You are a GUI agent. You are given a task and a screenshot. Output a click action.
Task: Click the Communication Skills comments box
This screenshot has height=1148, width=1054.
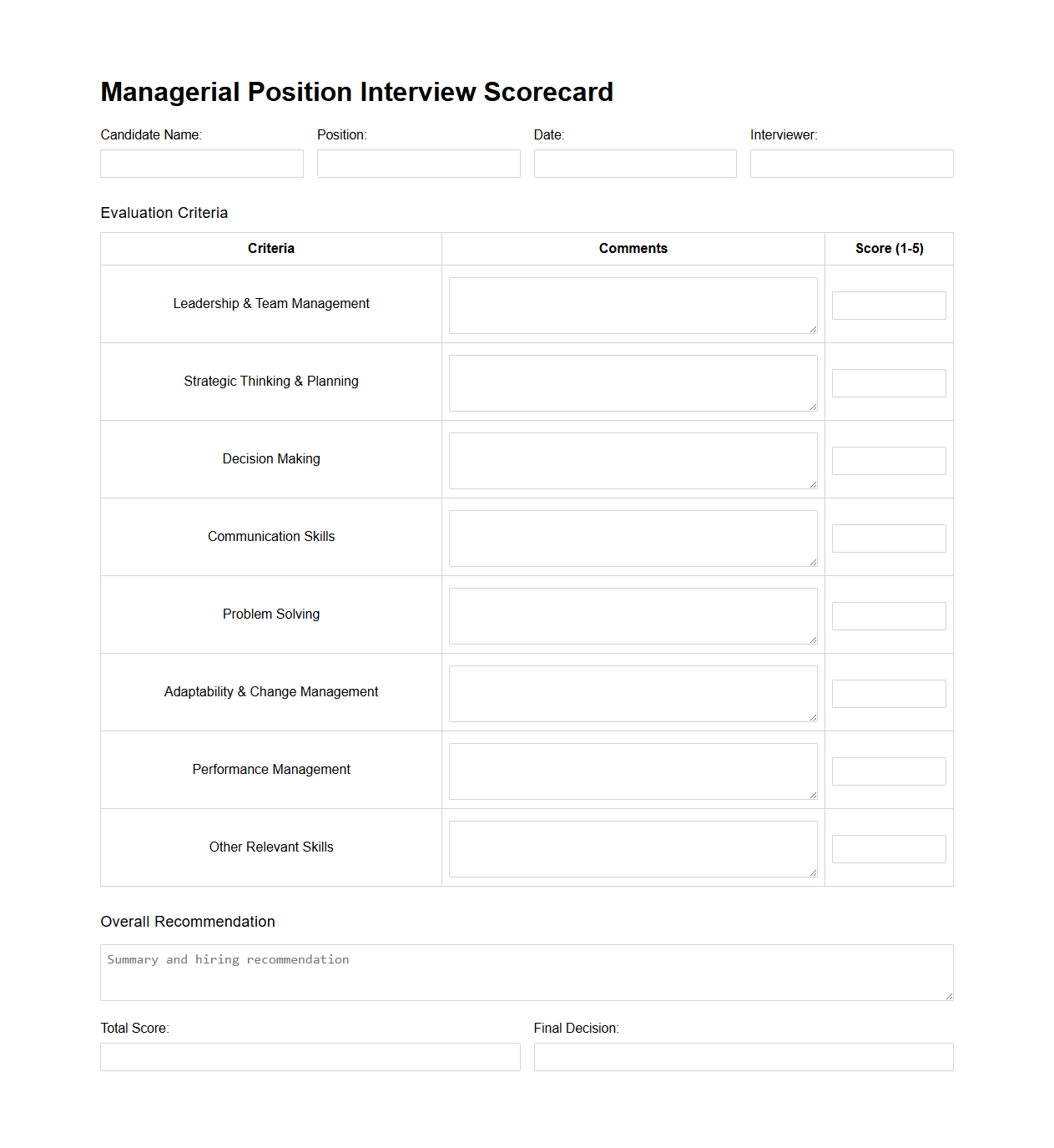[x=633, y=538]
